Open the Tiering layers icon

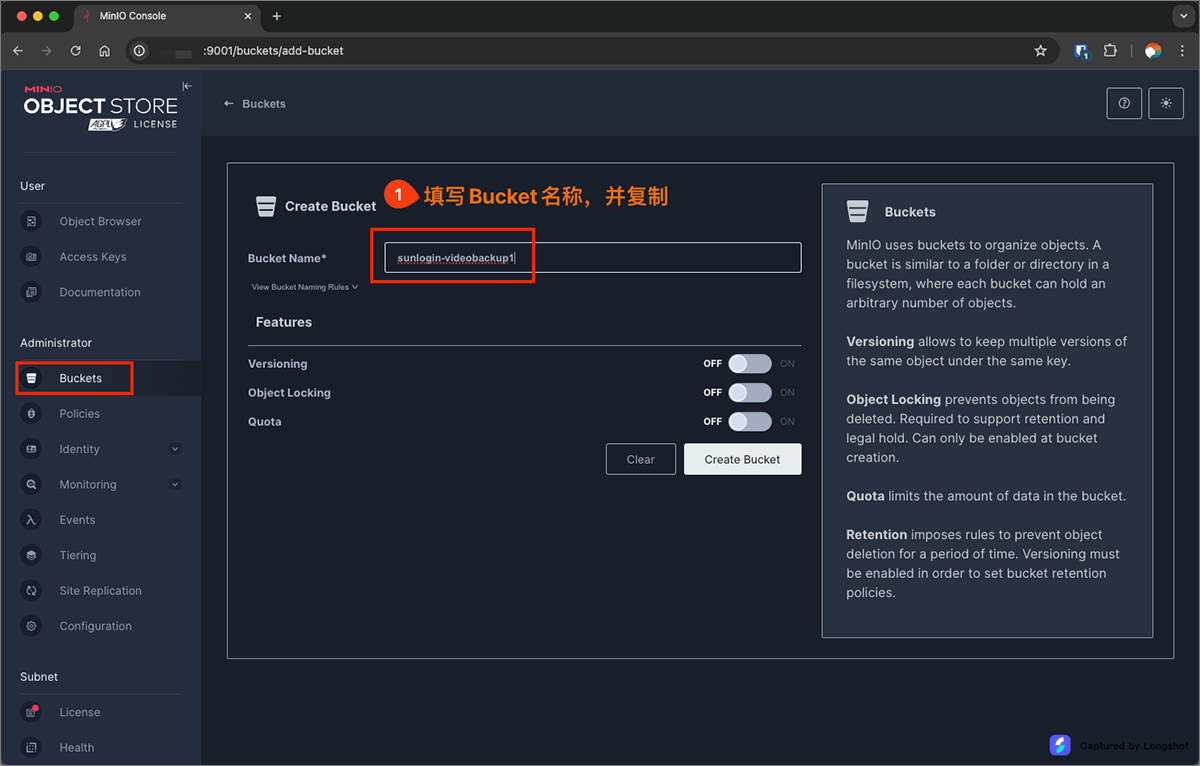tap(32, 555)
